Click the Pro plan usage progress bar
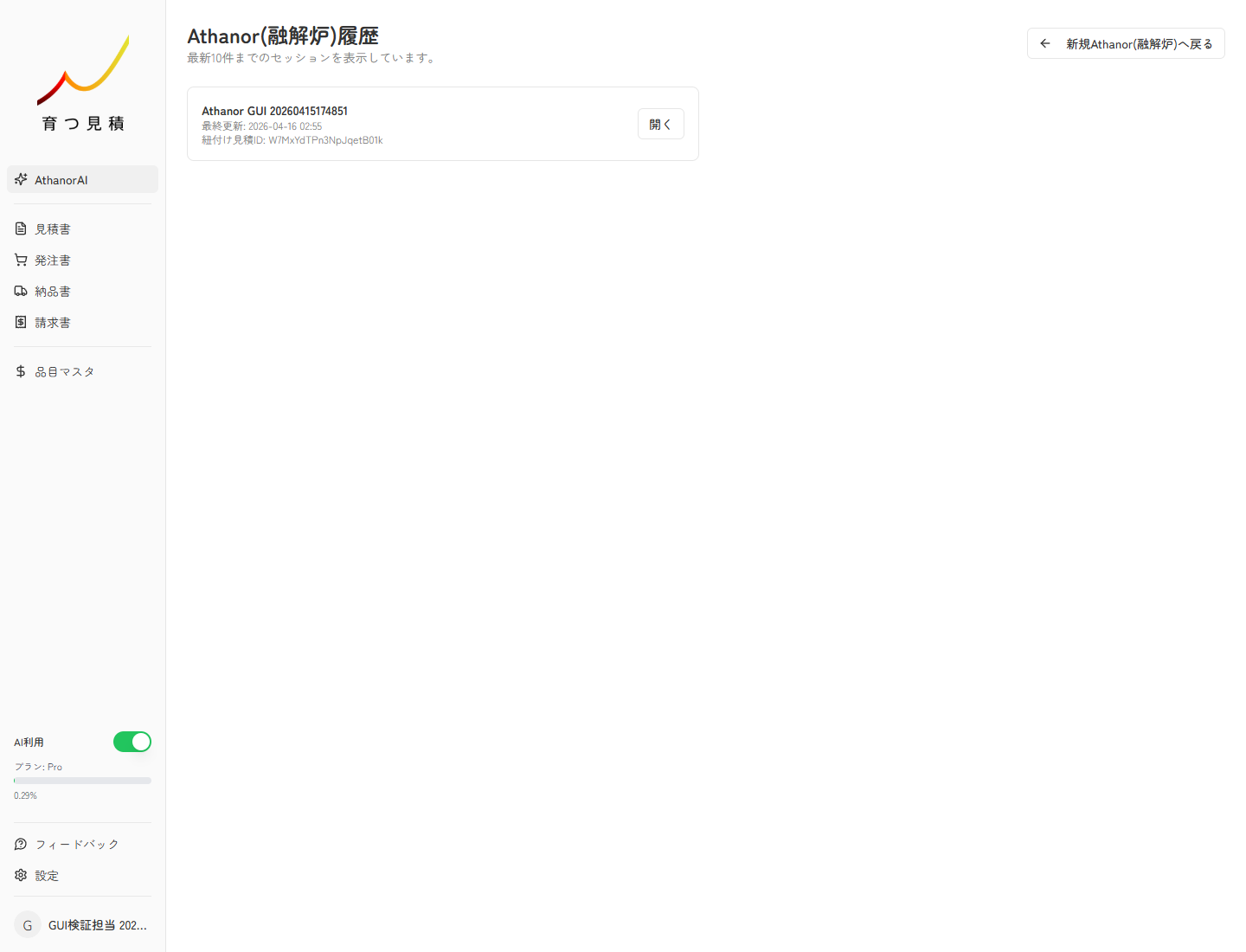This screenshot has width=1246, height=952. pyautogui.click(x=82, y=781)
